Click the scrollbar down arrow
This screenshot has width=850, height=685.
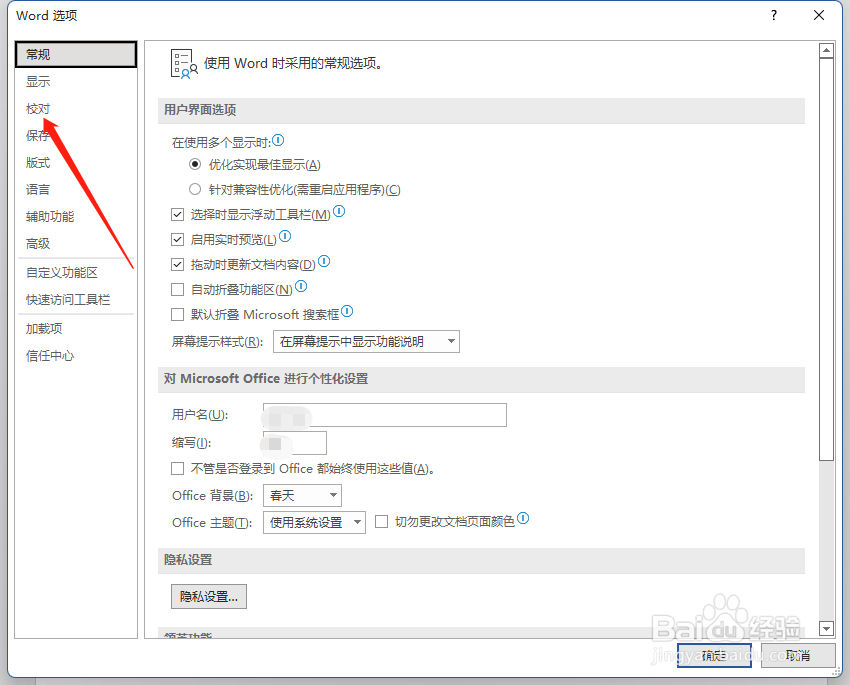(826, 629)
